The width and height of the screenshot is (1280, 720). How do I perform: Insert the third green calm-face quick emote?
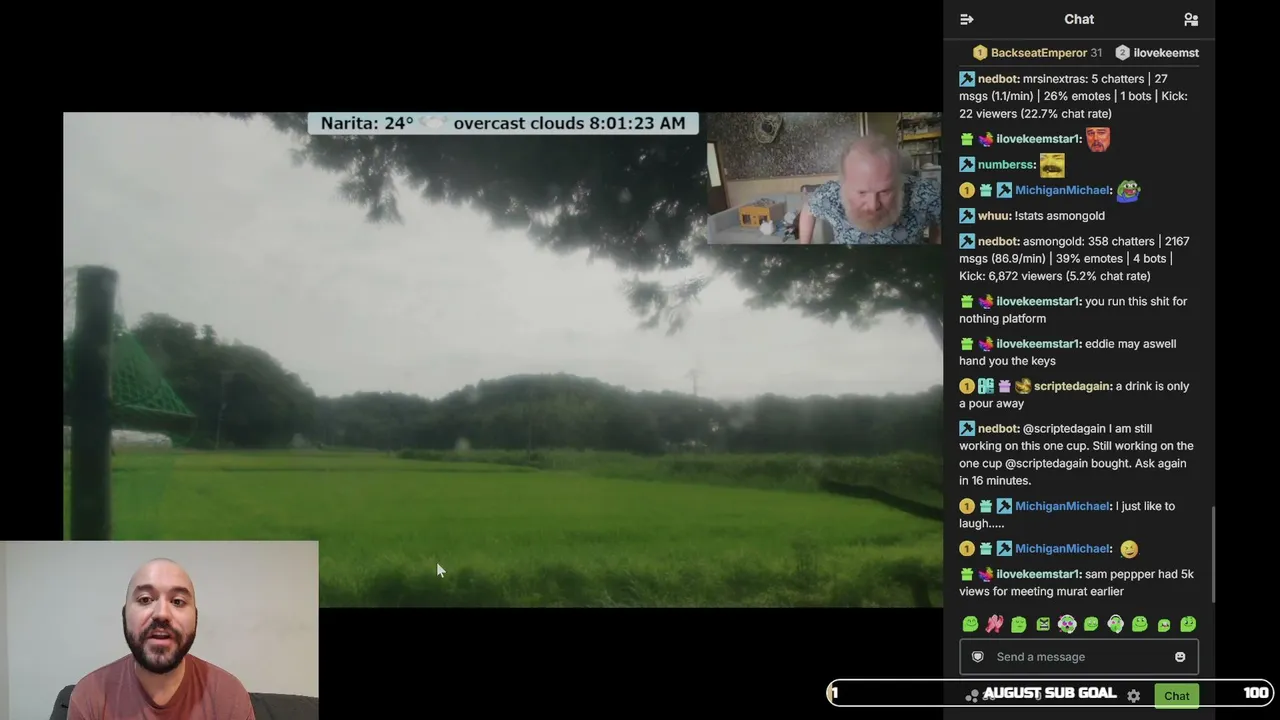pos(1018,624)
